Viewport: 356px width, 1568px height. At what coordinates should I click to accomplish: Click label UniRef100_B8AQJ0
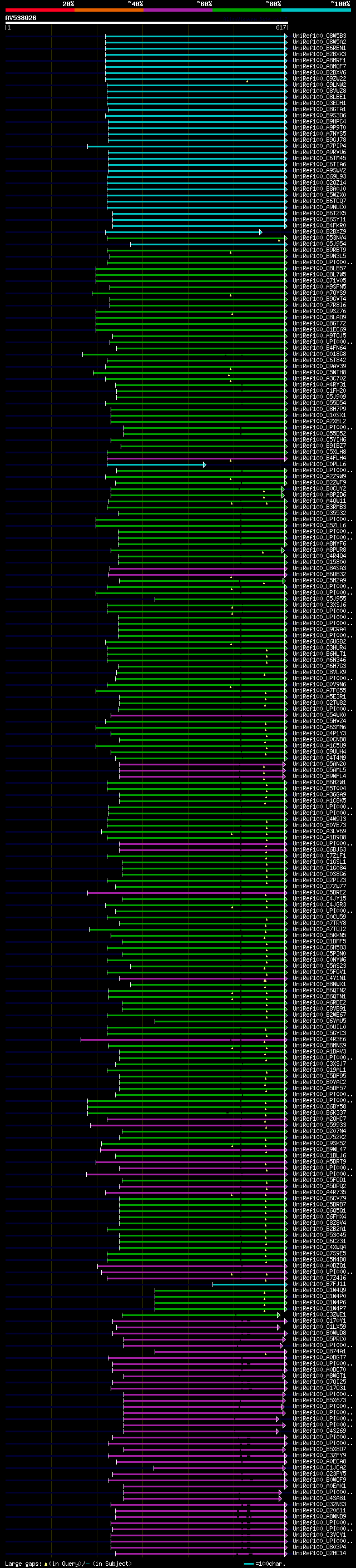(319, 189)
